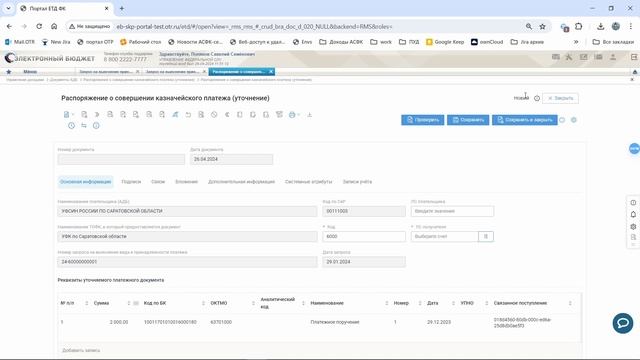This screenshot has height=360, width=640.
Task: Click the exit icon at header far right
Action: pos(634,57)
